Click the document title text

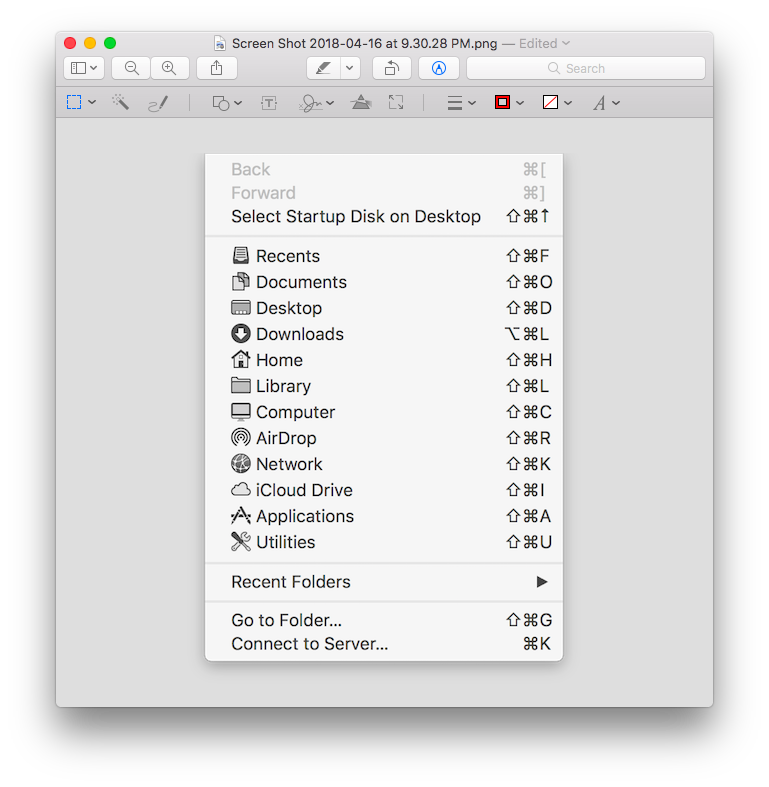364,44
